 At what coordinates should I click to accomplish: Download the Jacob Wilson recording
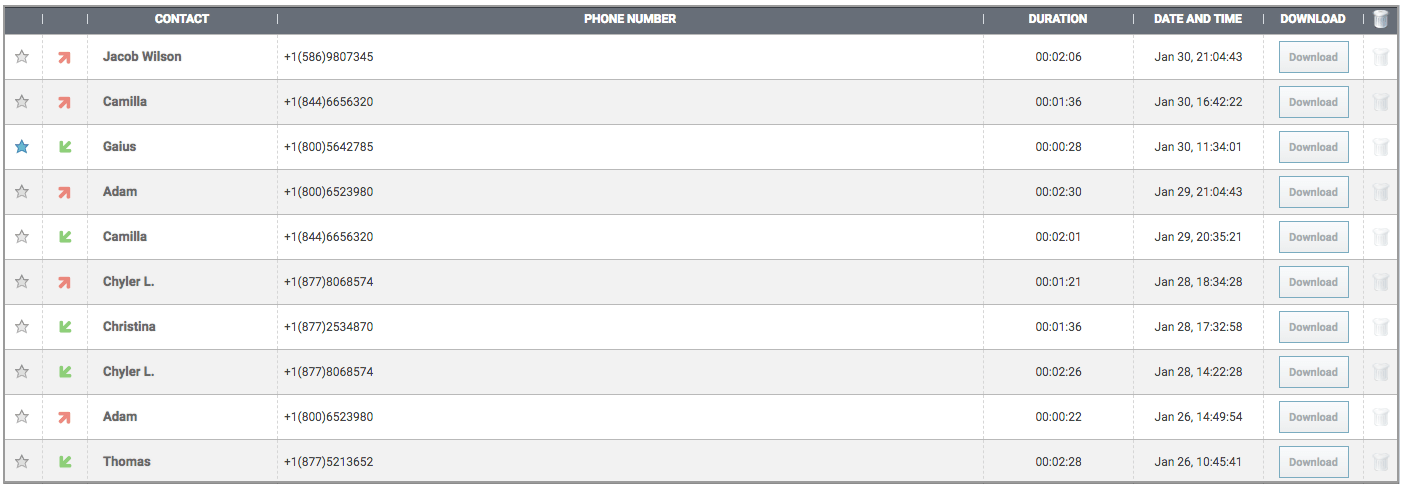point(1313,57)
